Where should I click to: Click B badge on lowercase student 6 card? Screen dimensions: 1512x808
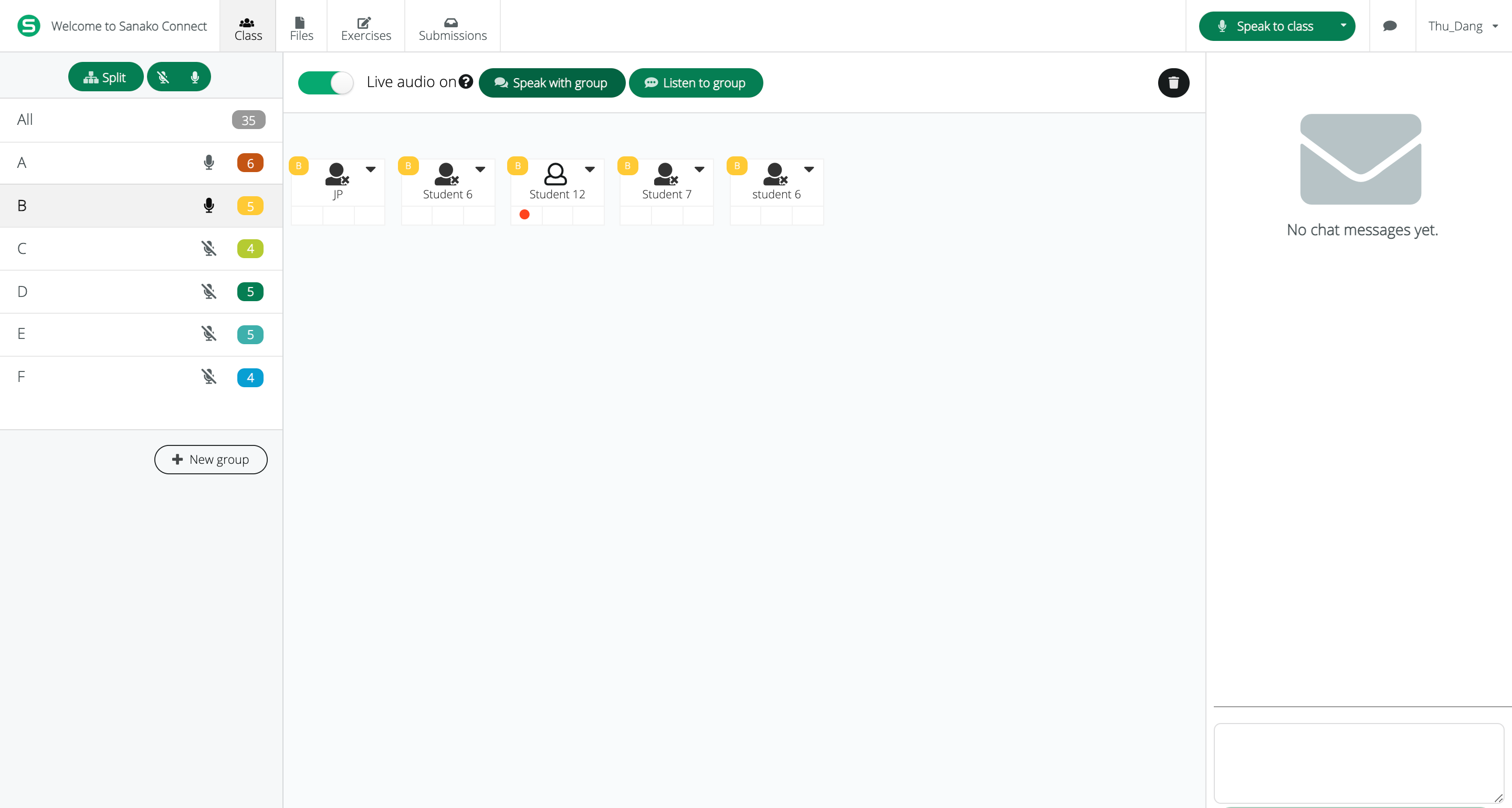(x=737, y=165)
